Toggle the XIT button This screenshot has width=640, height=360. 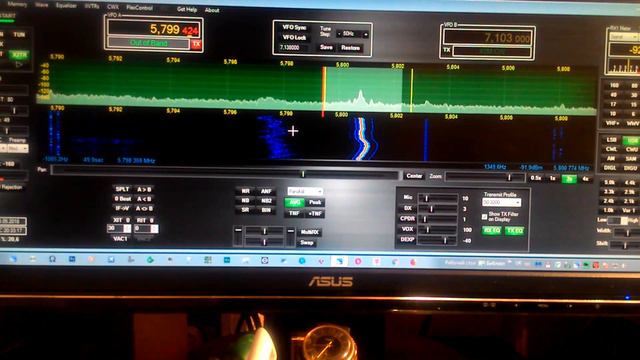pyautogui.click(x=121, y=220)
